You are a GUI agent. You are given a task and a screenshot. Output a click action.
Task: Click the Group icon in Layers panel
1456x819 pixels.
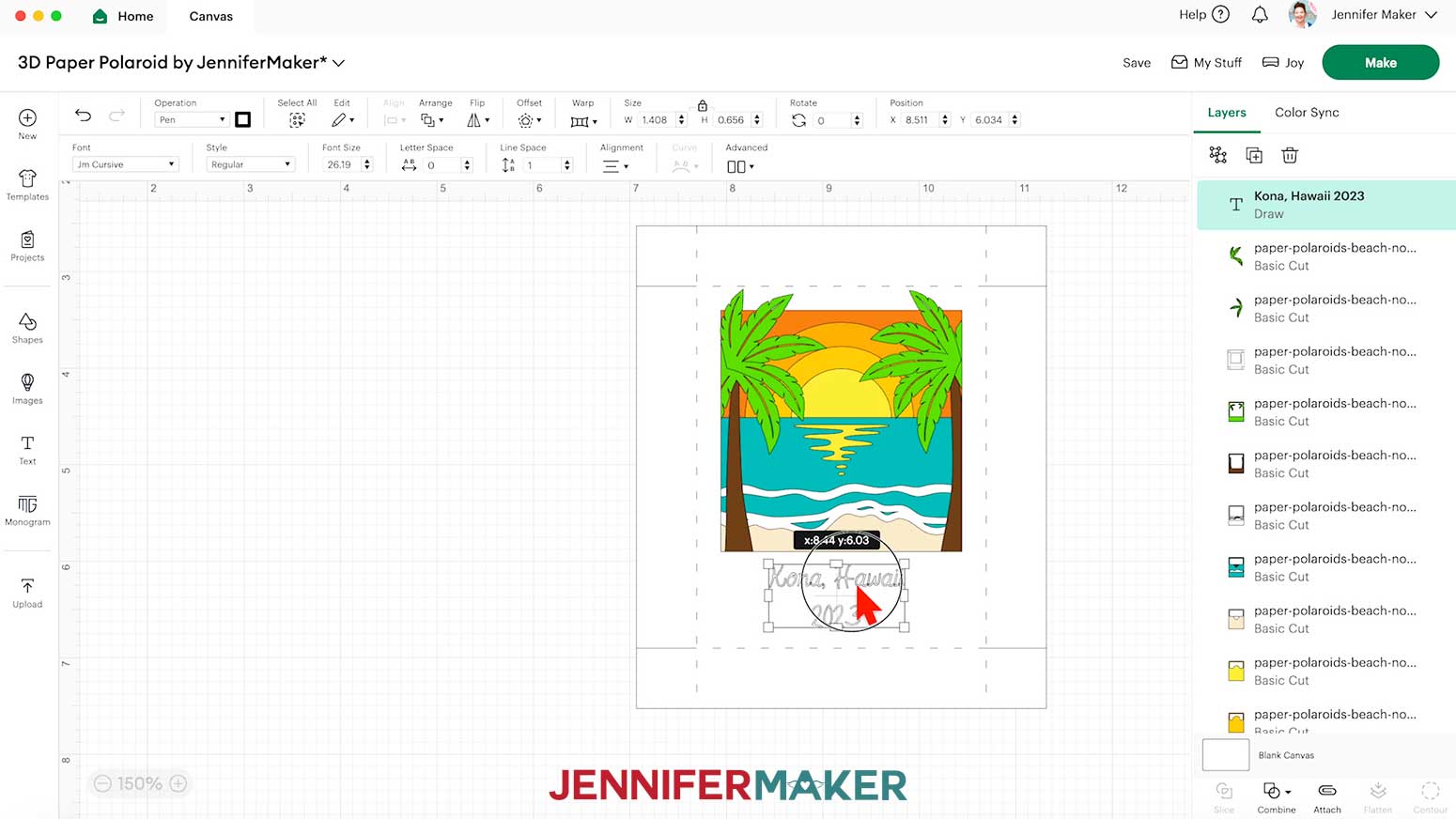coord(1218,155)
